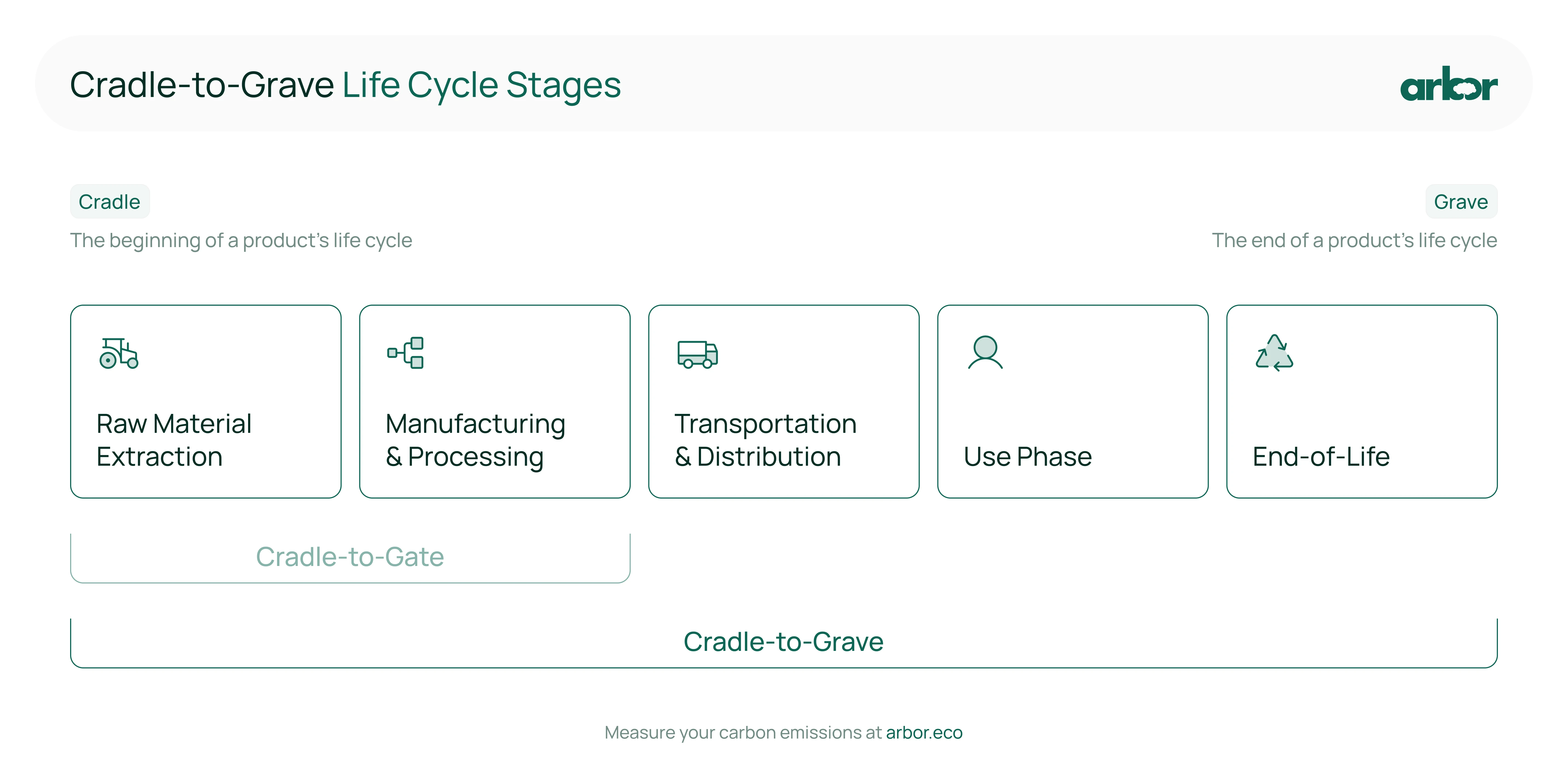The height and width of the screenshot is (778, 1568).
Task: Click the Manufacturing & Processing text
Action: pos(475,440)
